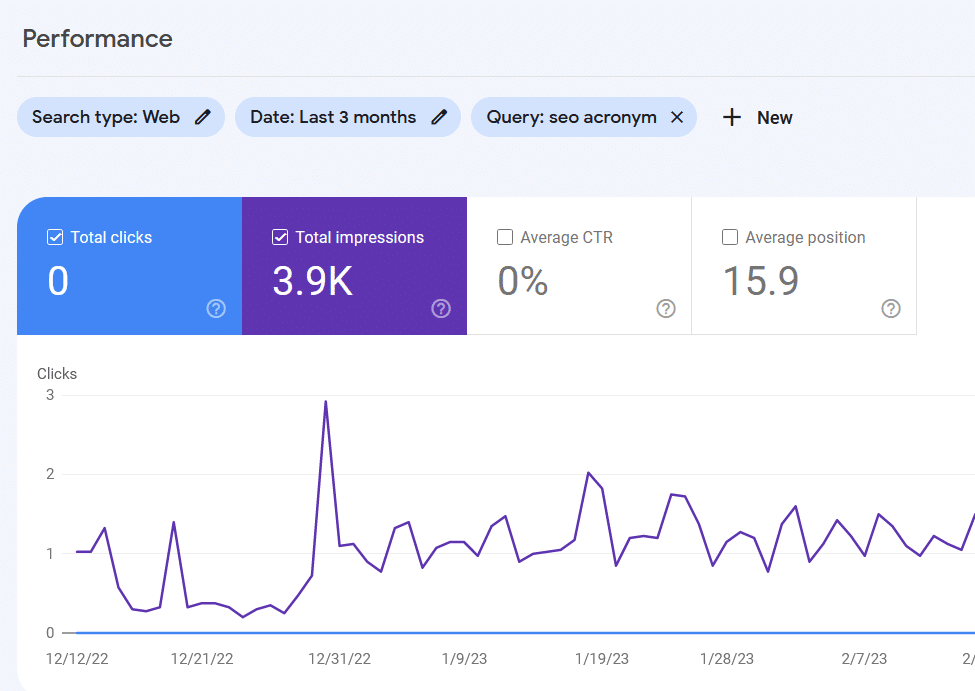Viewport: 975px width, 691px height.
Task: Click the impressions spike near 12/31/22
Action: [x=326, y=402]
